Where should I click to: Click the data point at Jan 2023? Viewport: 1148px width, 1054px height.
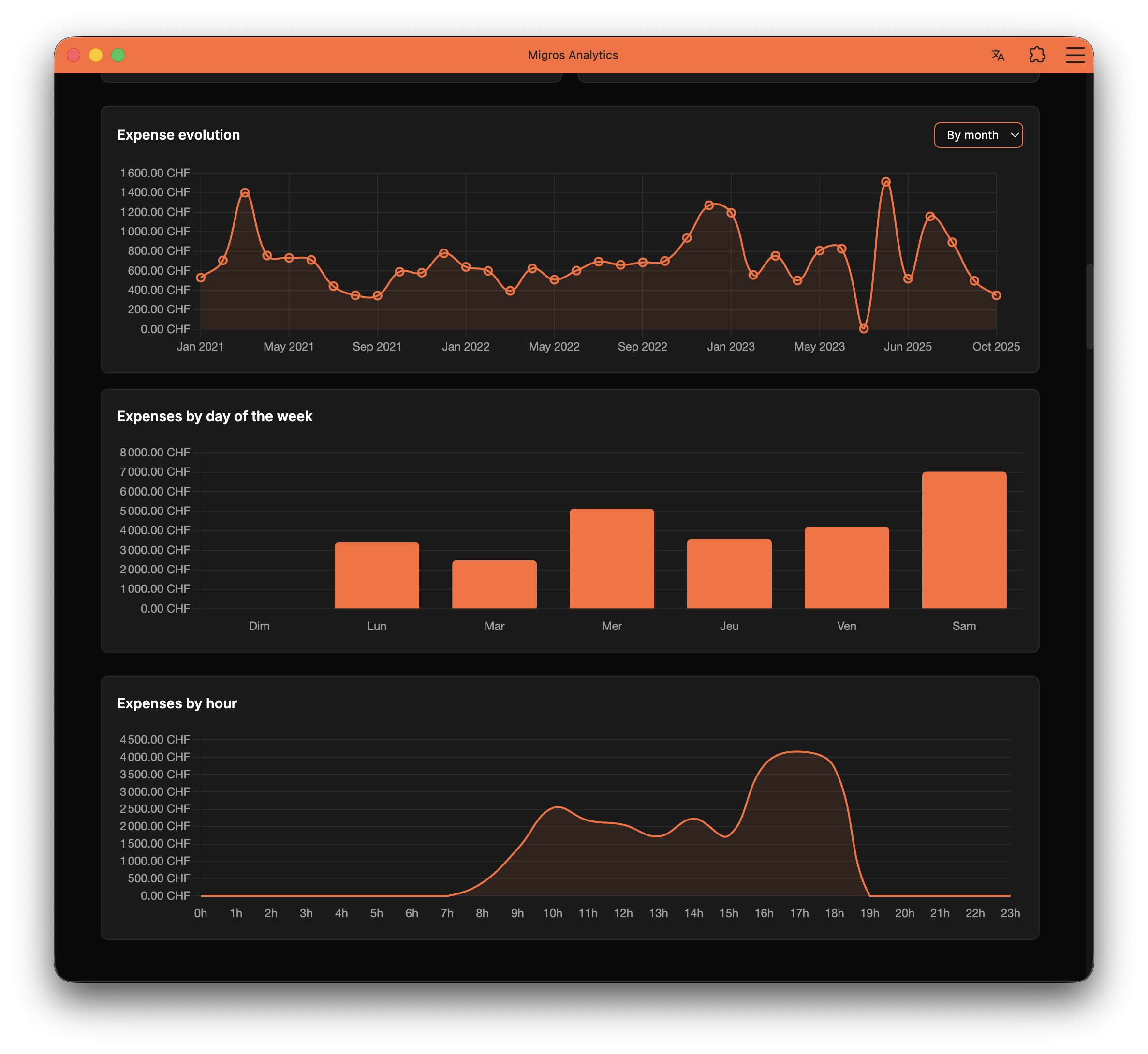[x=731, y=213]
